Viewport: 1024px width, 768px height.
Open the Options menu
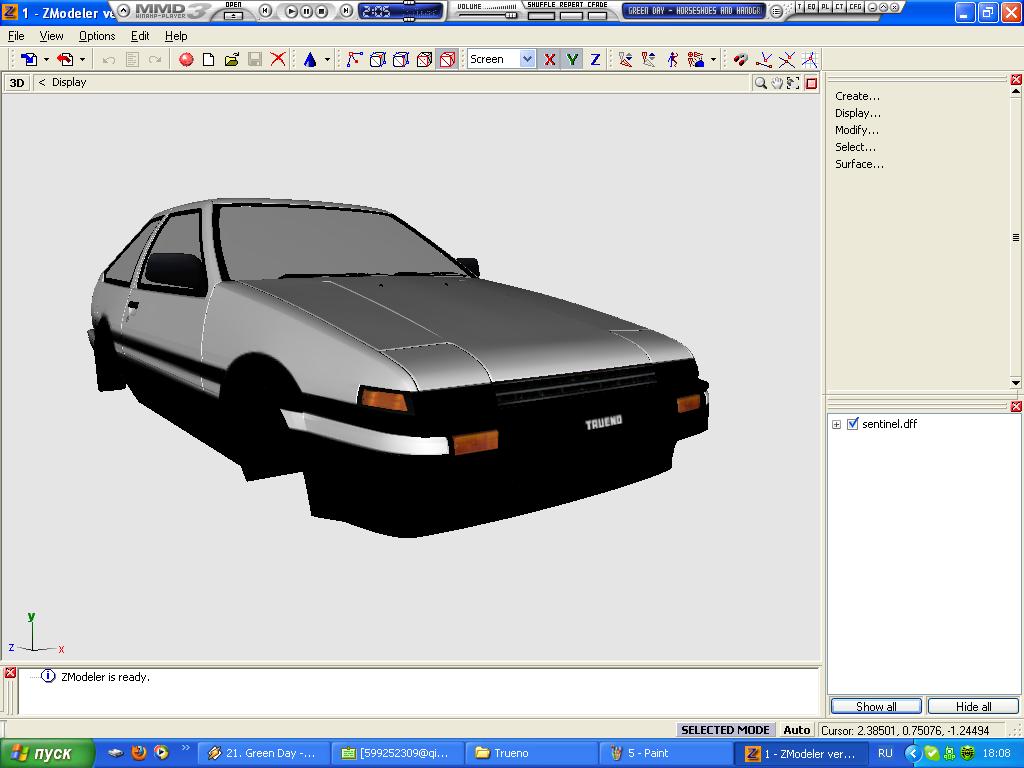97,36
